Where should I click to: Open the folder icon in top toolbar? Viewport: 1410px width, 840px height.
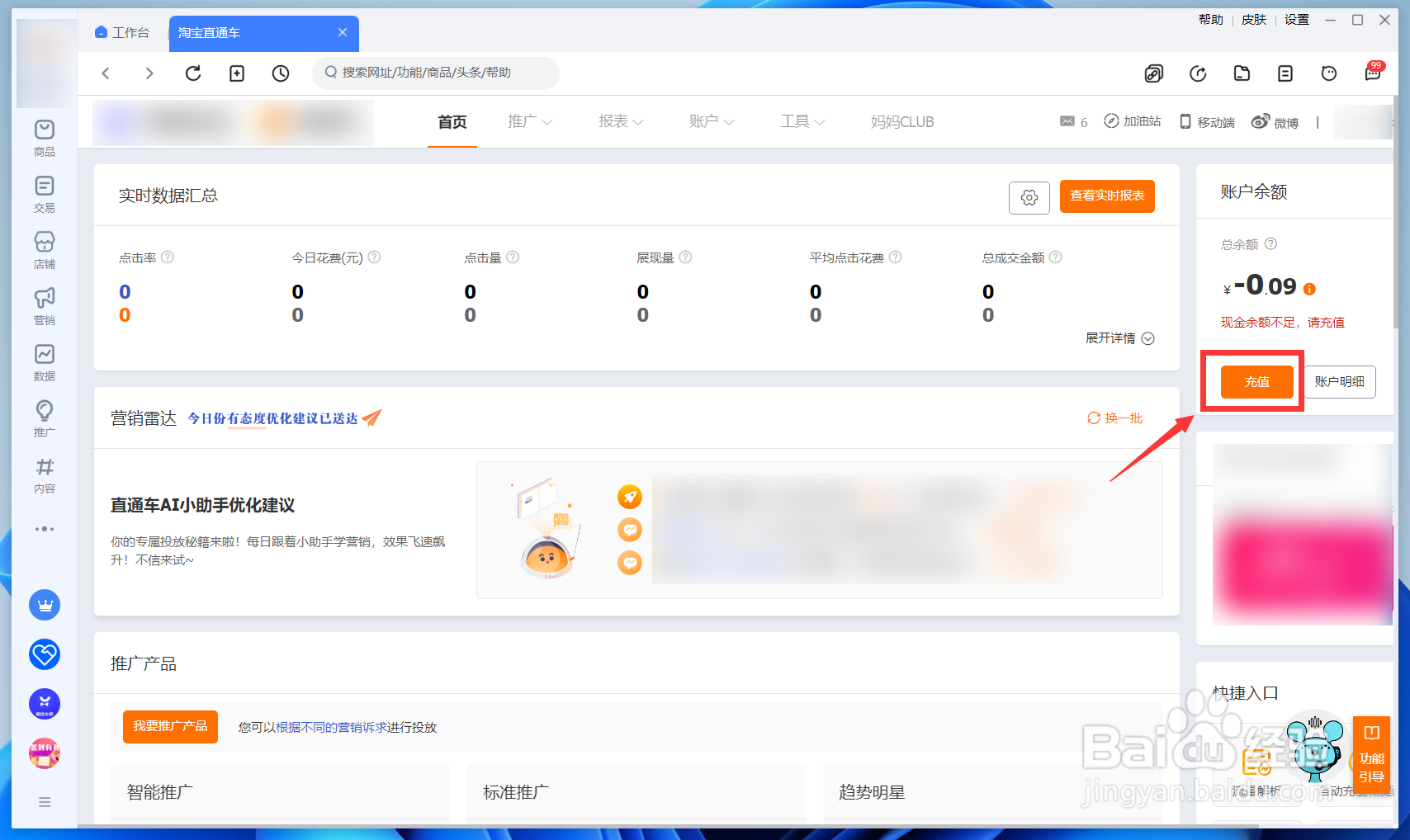[x=1242, y=73]
